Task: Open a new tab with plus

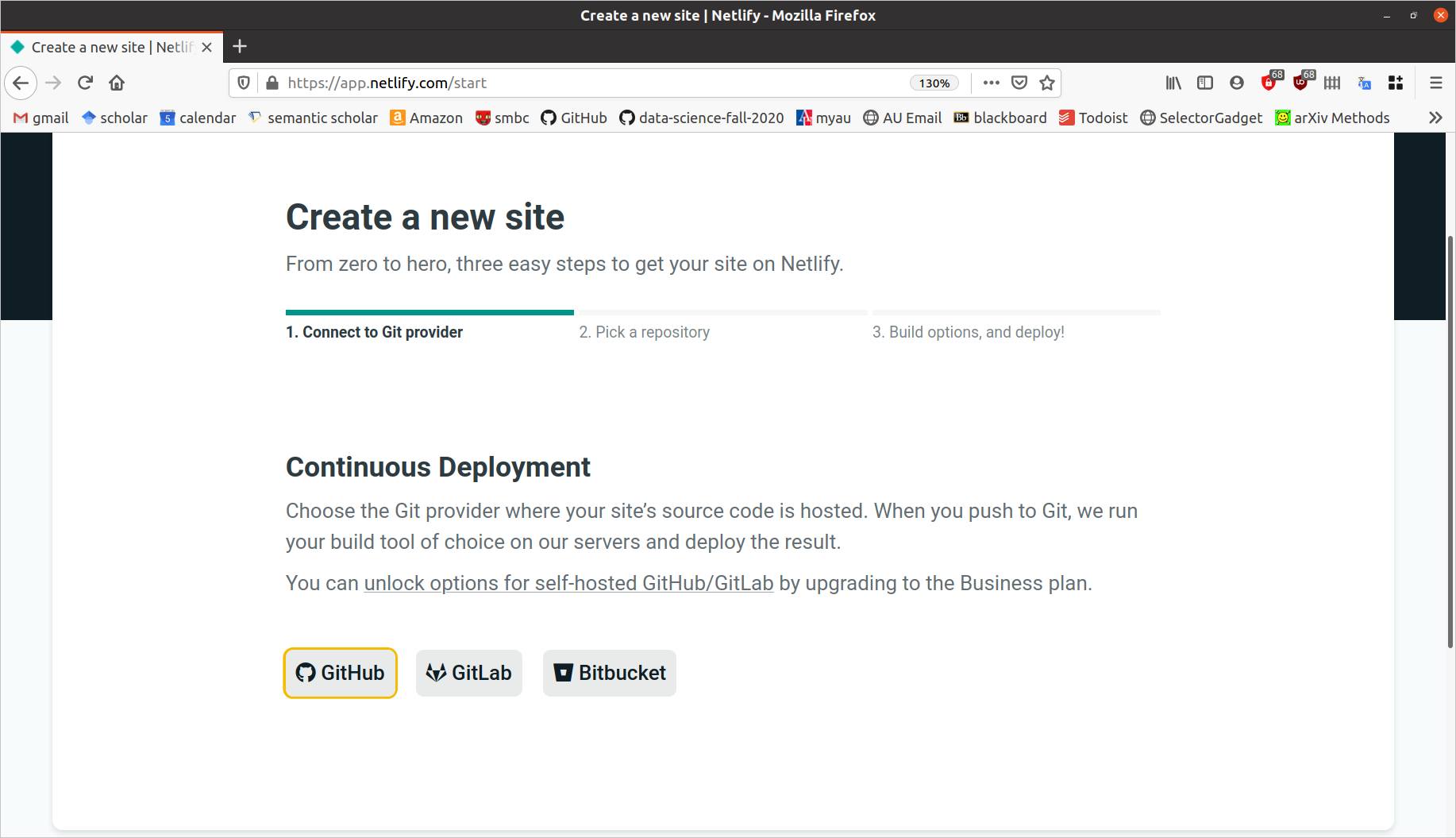Action: [240, 46]
